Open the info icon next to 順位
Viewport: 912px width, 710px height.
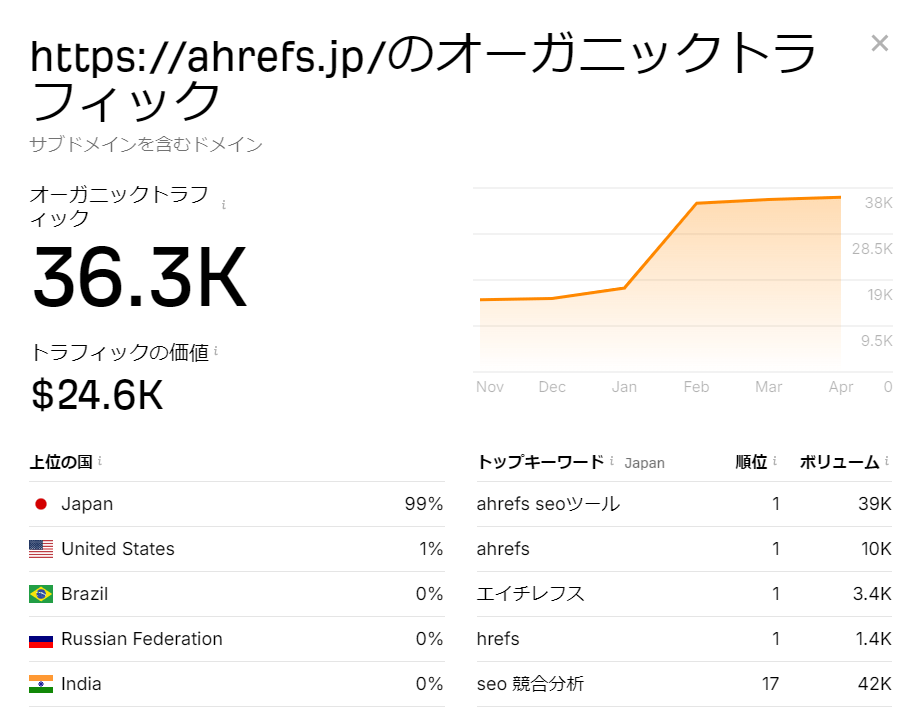[775, 461]
